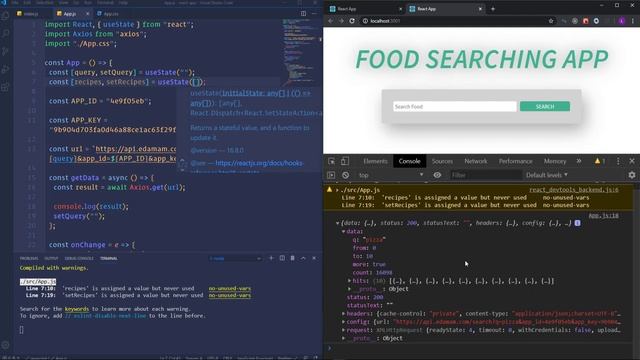Collapse the data property
This screenshot has height=360, width=640.
344,231
